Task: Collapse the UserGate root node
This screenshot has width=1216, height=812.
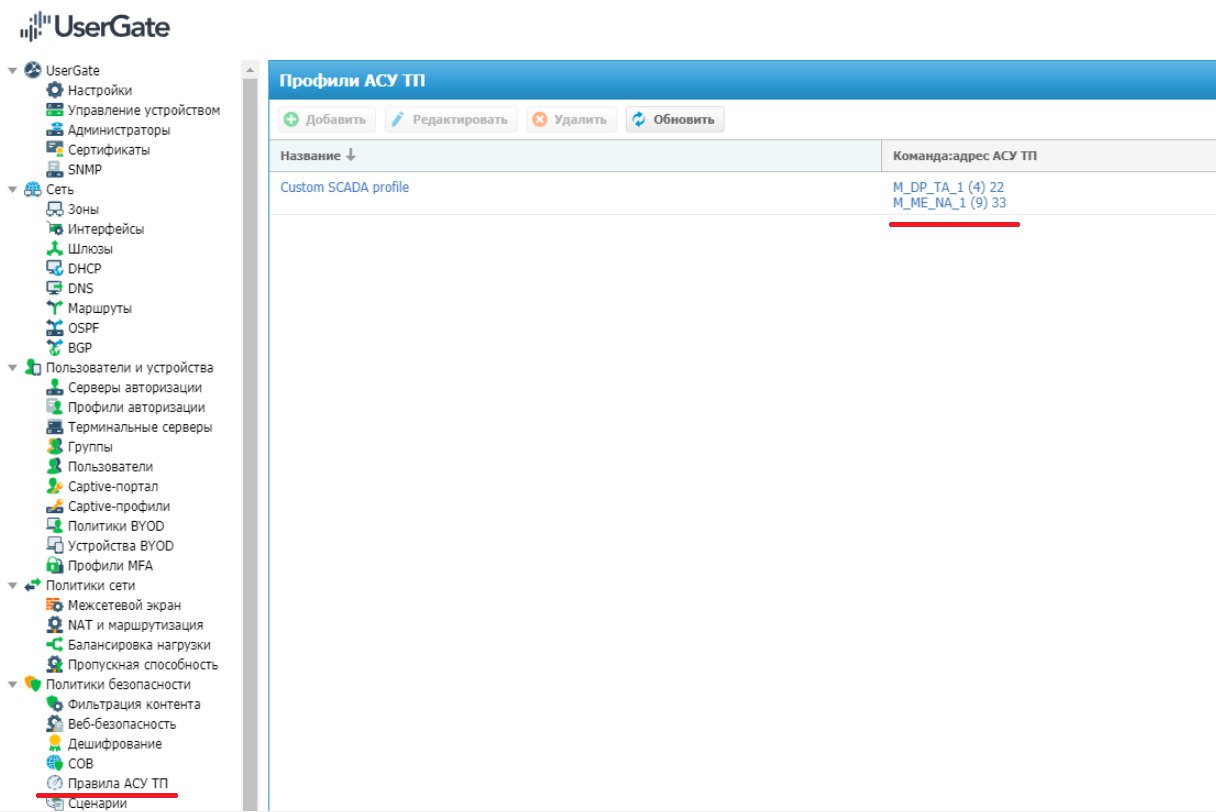Action: coord(13,71)
